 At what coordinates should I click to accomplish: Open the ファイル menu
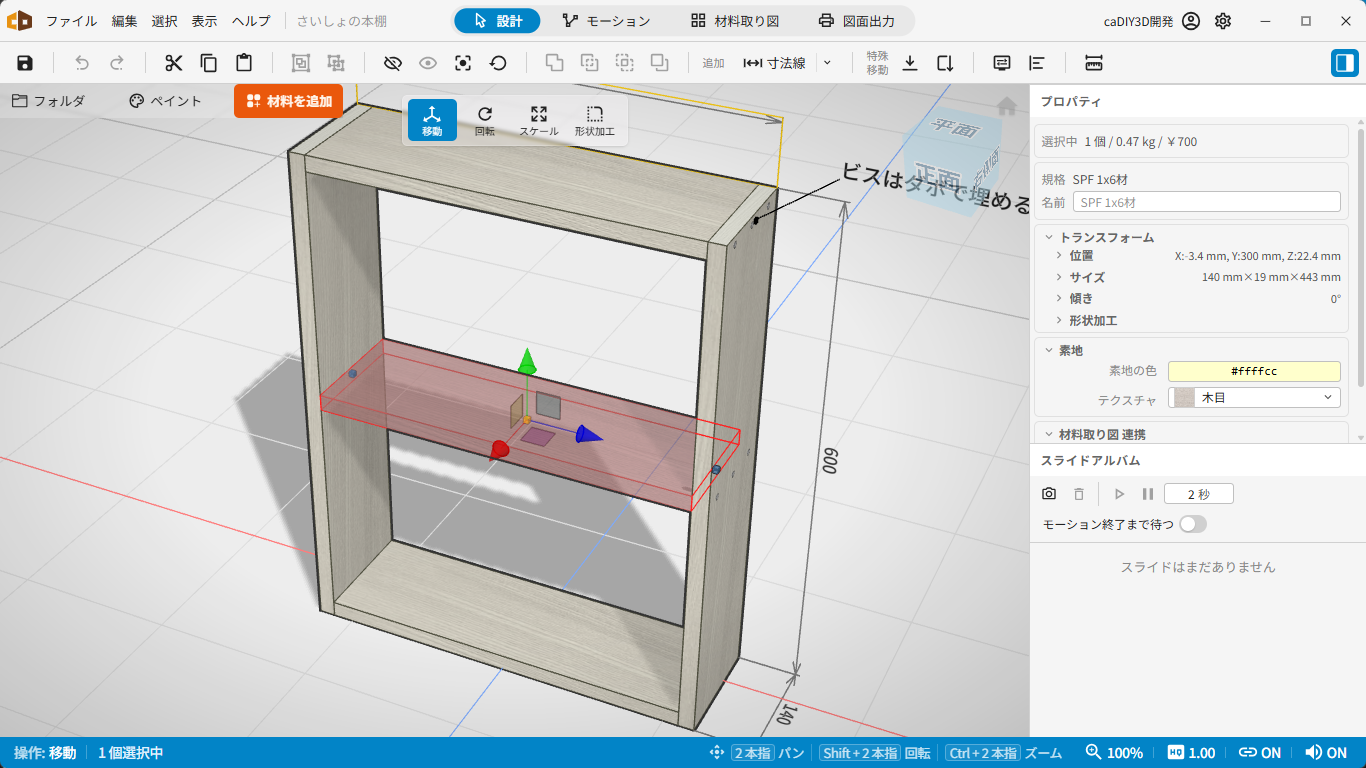pyautogui.click(x=71, y=21)
